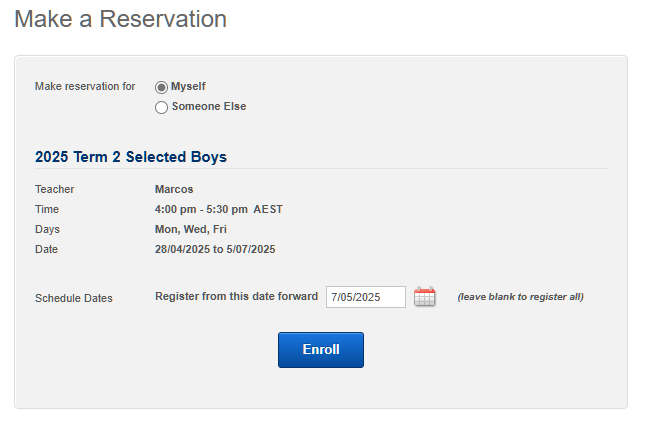Focus the register-from date input field
This screenshot has height=421, width=646.
click(x=366, y=297)
